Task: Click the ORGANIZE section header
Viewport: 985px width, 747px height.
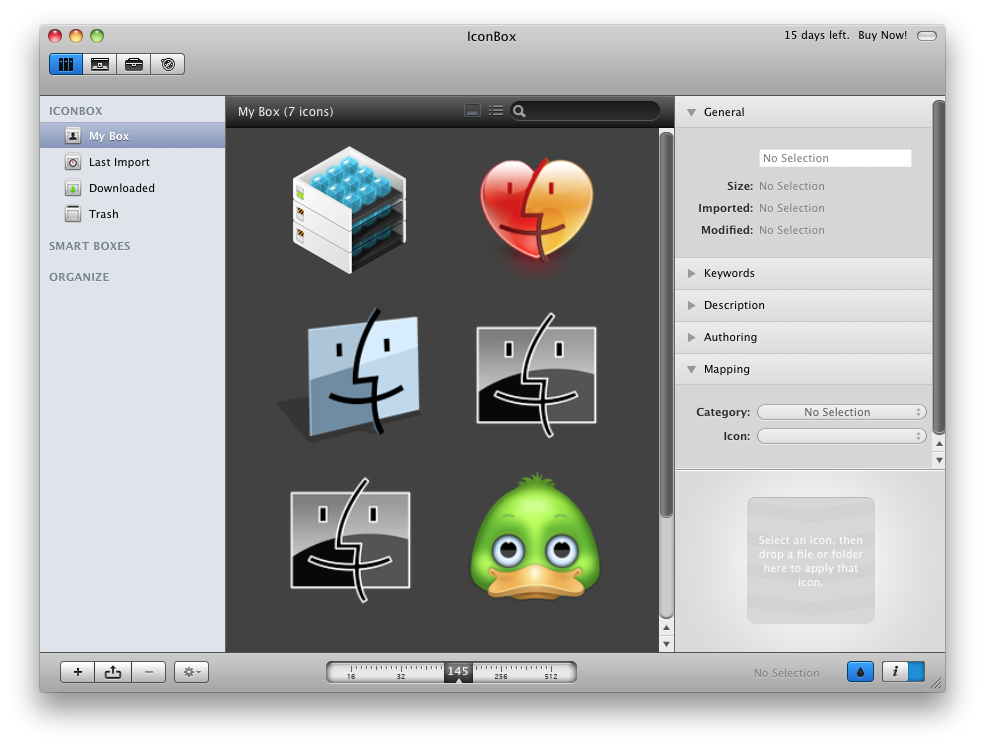Action: (x=79, y=277)
